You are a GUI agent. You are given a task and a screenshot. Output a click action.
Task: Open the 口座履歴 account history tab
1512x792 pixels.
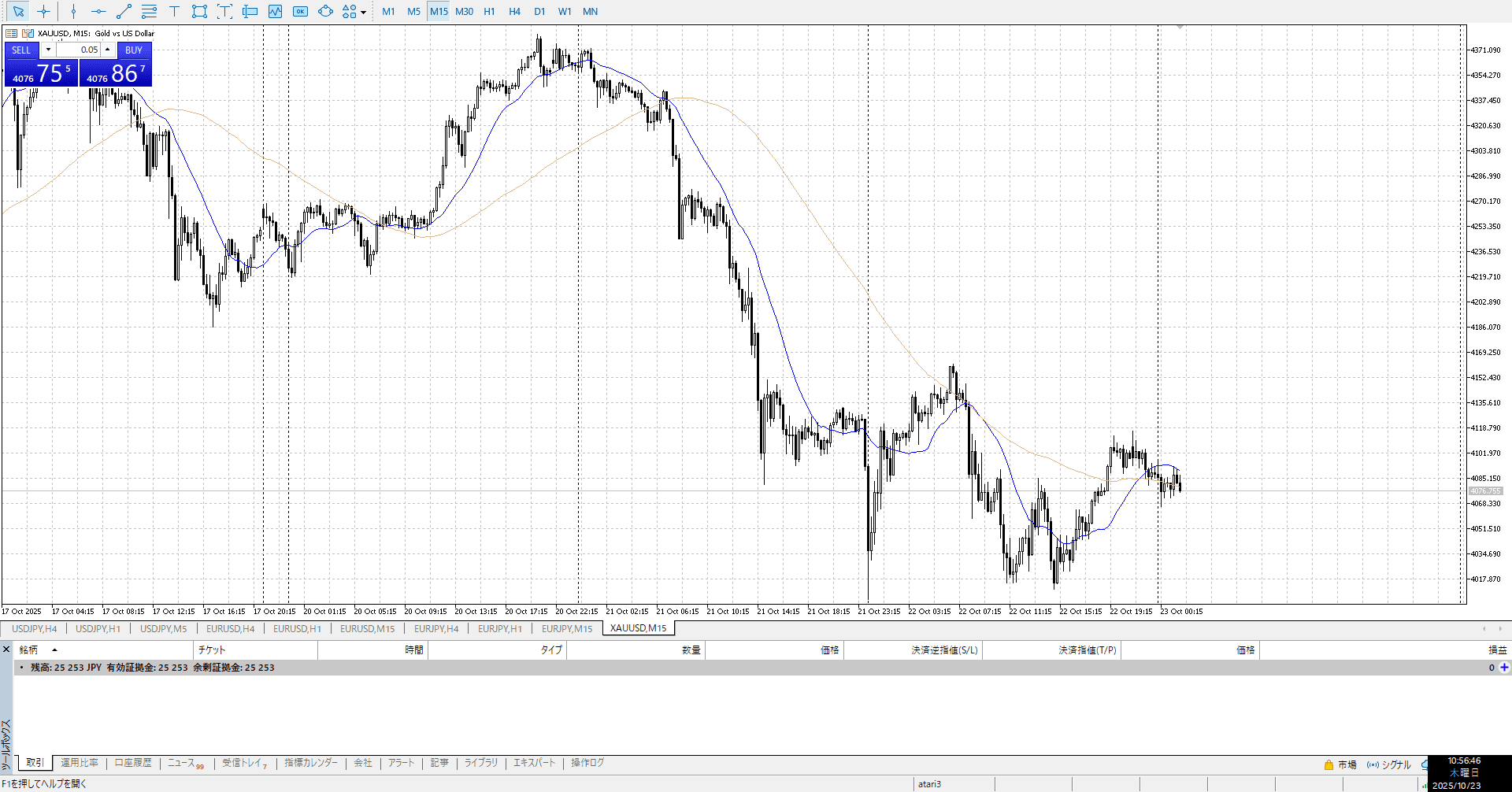click(x=133, y=763)
